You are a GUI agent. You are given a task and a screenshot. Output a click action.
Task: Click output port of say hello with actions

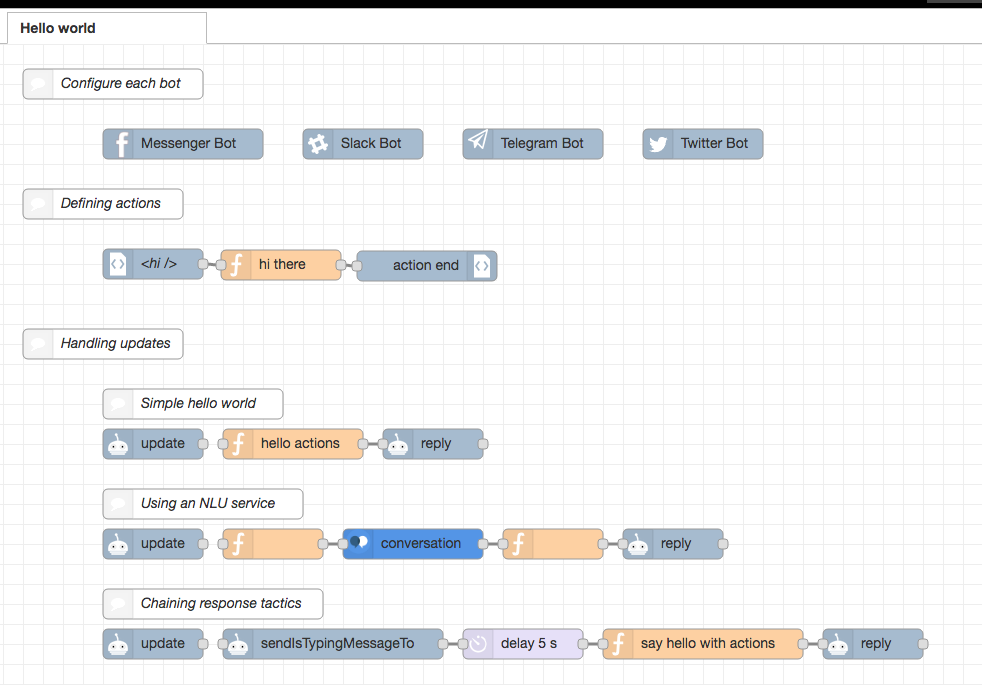click(802, 644)
